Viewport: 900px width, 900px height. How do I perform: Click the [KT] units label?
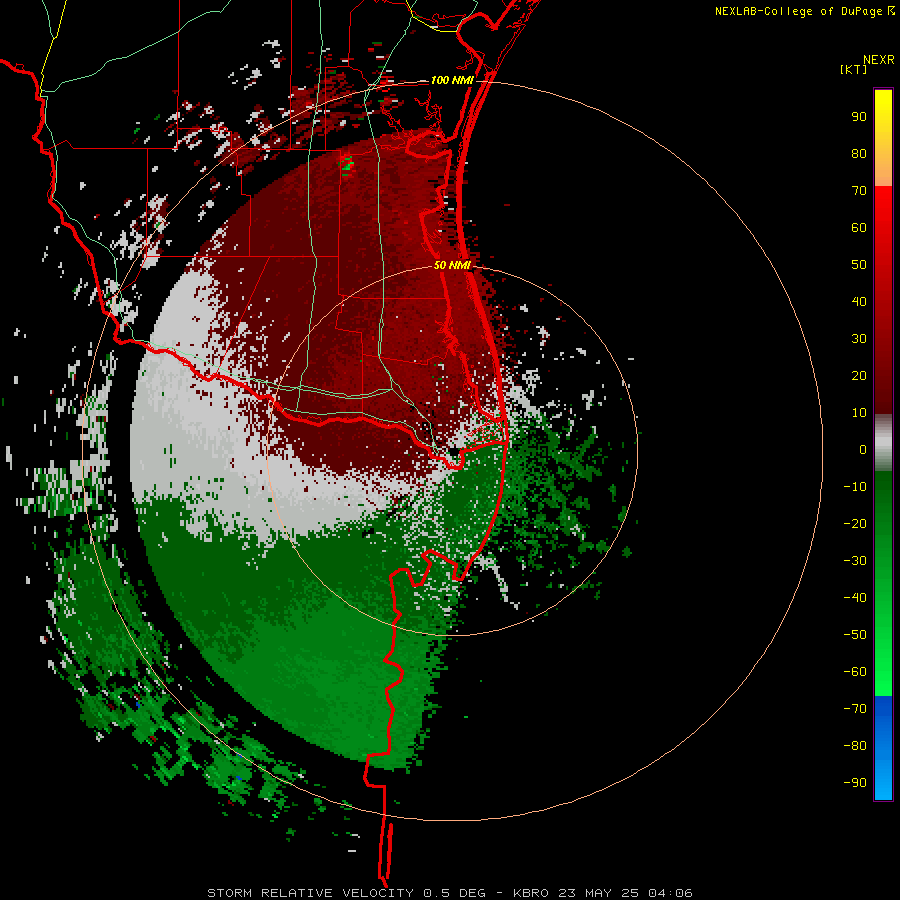pos(854,69)
